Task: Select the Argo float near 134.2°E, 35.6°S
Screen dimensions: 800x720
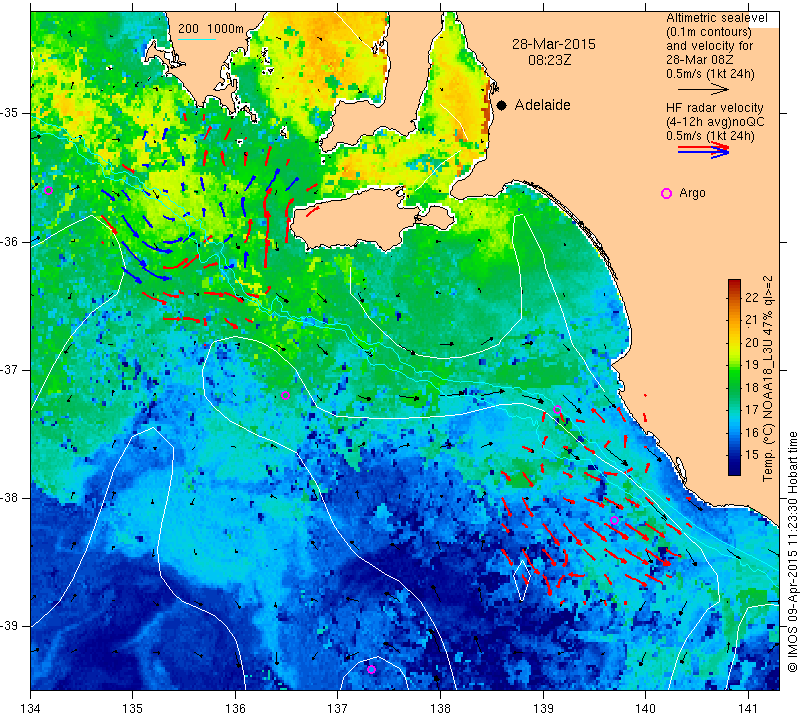Action: pyautogui.click(x=48, y=190)
